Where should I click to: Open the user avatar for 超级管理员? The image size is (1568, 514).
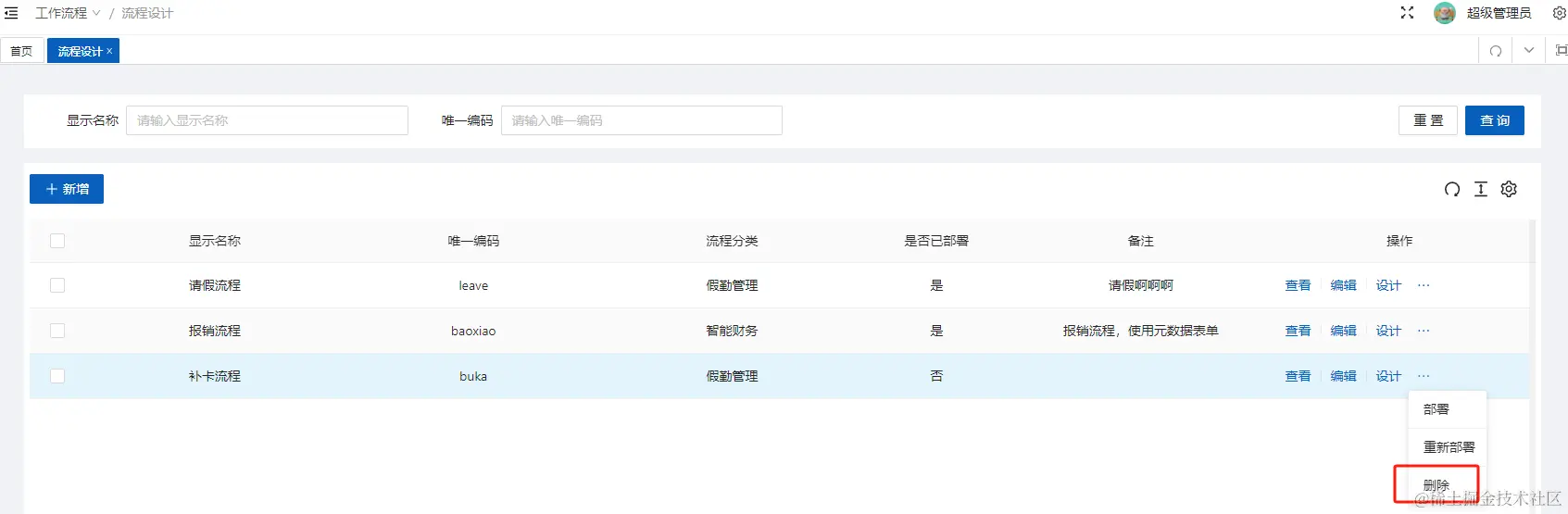click(x=1444, y=13)
